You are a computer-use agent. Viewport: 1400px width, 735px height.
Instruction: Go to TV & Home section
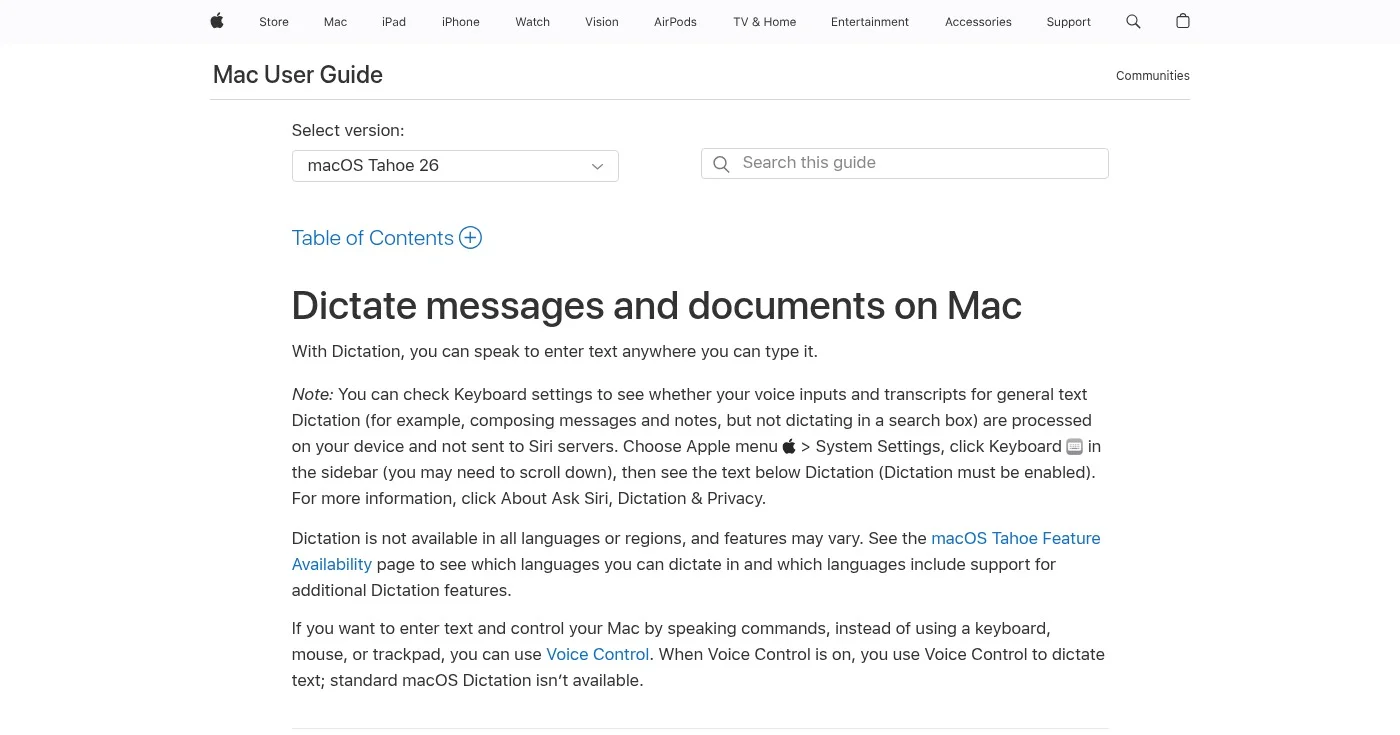765,22
